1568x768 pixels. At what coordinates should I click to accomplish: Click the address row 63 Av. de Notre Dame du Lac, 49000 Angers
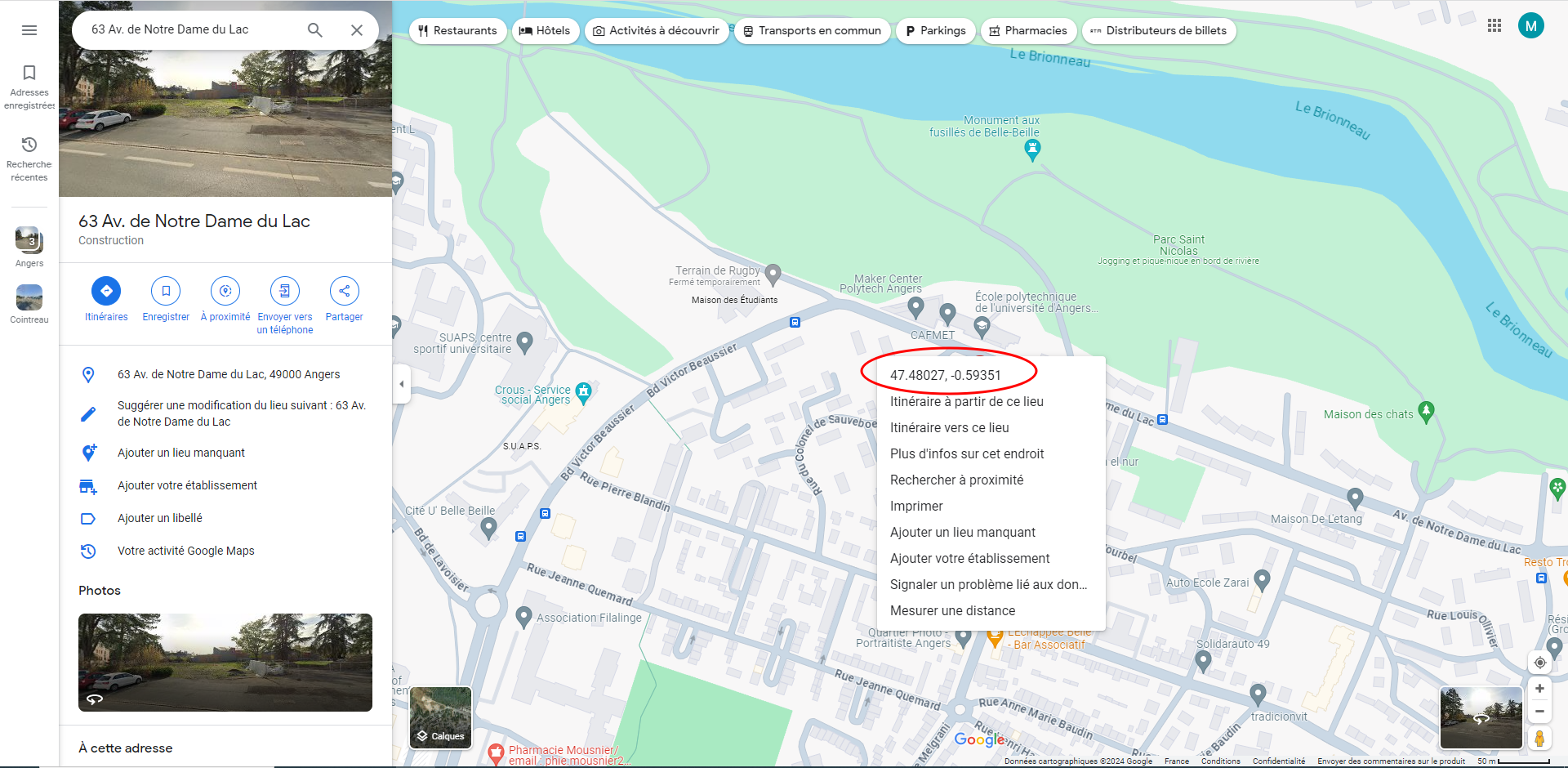[x=225, y=374]
